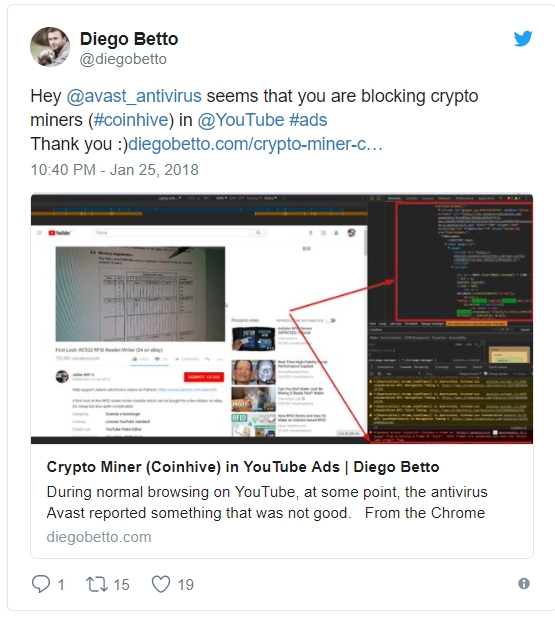Open the @avast_antivirus mention
Image resolution: width=555 pixels, height=617 pixels.
click(134, 96)
